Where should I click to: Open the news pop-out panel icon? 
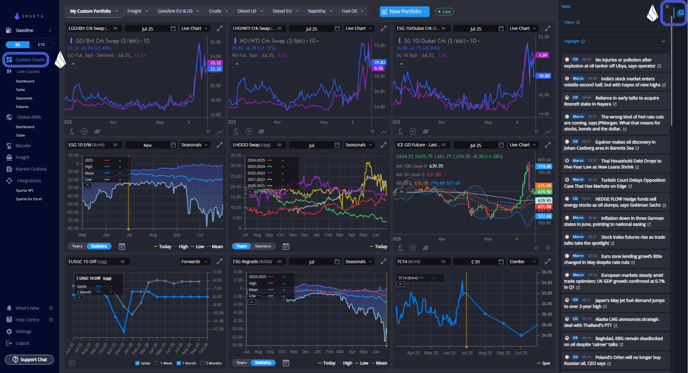coord(680,13)
